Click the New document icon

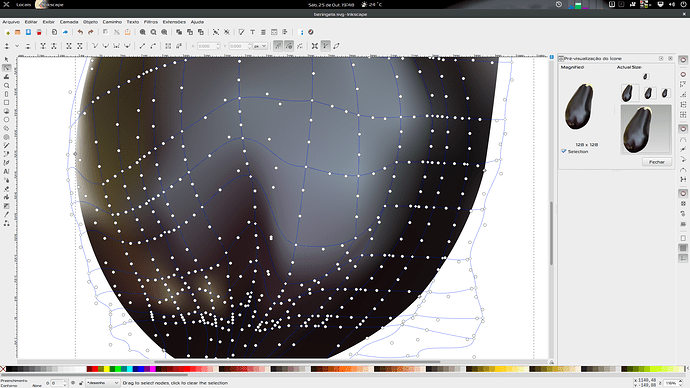pos(7,32)
